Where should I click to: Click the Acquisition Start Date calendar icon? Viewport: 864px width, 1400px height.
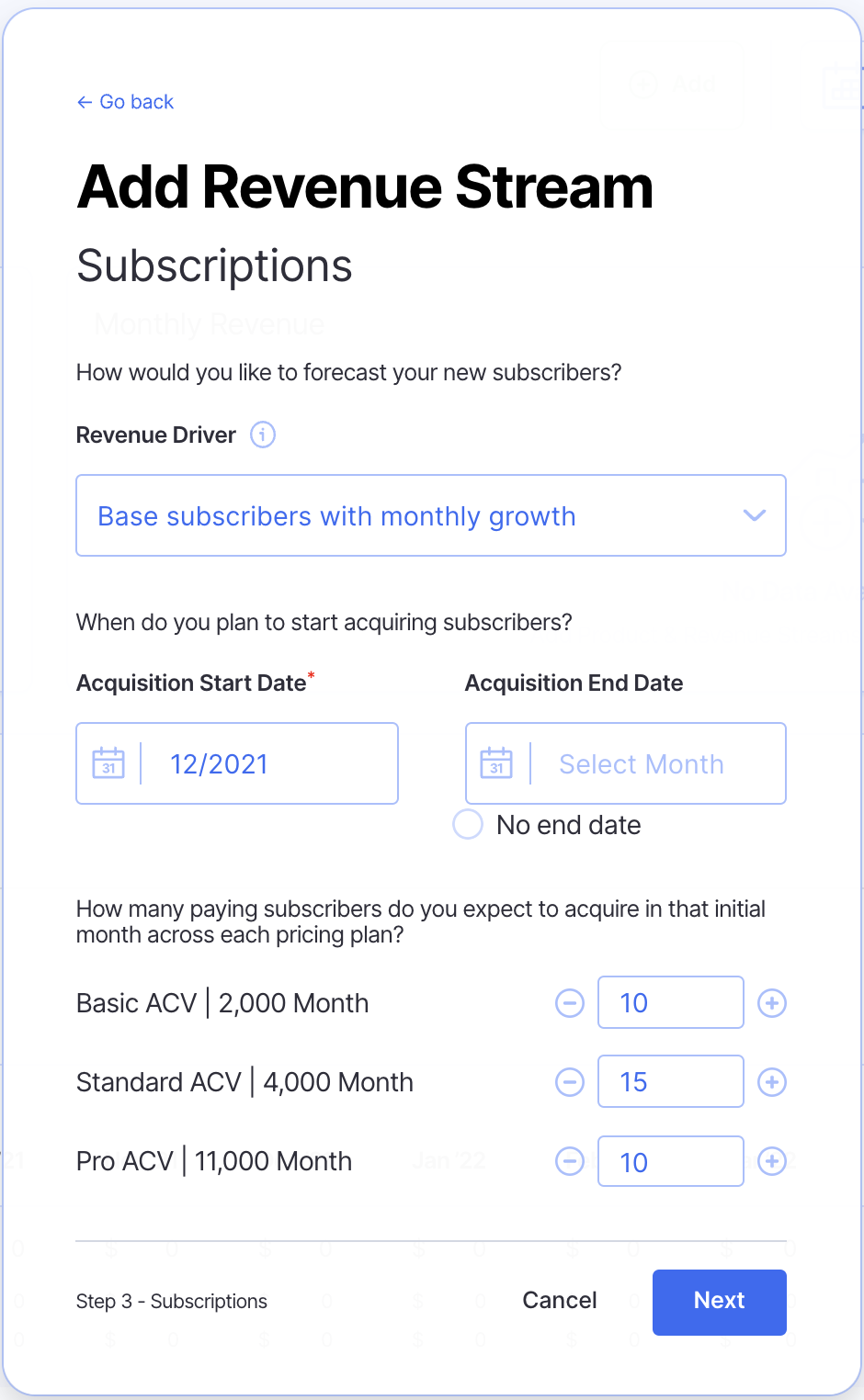tap(108, 763)
